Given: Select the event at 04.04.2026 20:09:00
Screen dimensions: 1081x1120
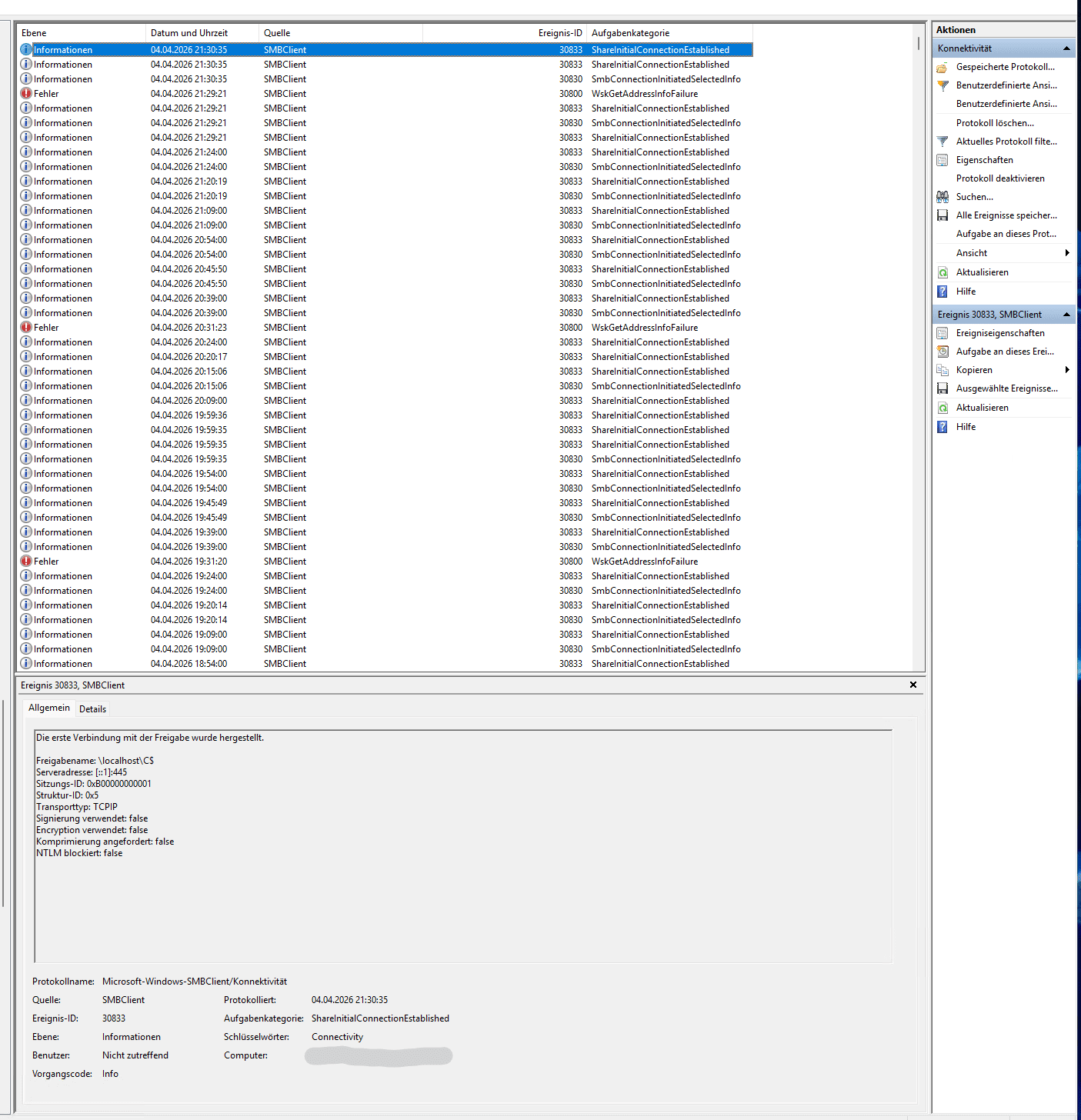Looking at the screenshot, I should [385, 401].
